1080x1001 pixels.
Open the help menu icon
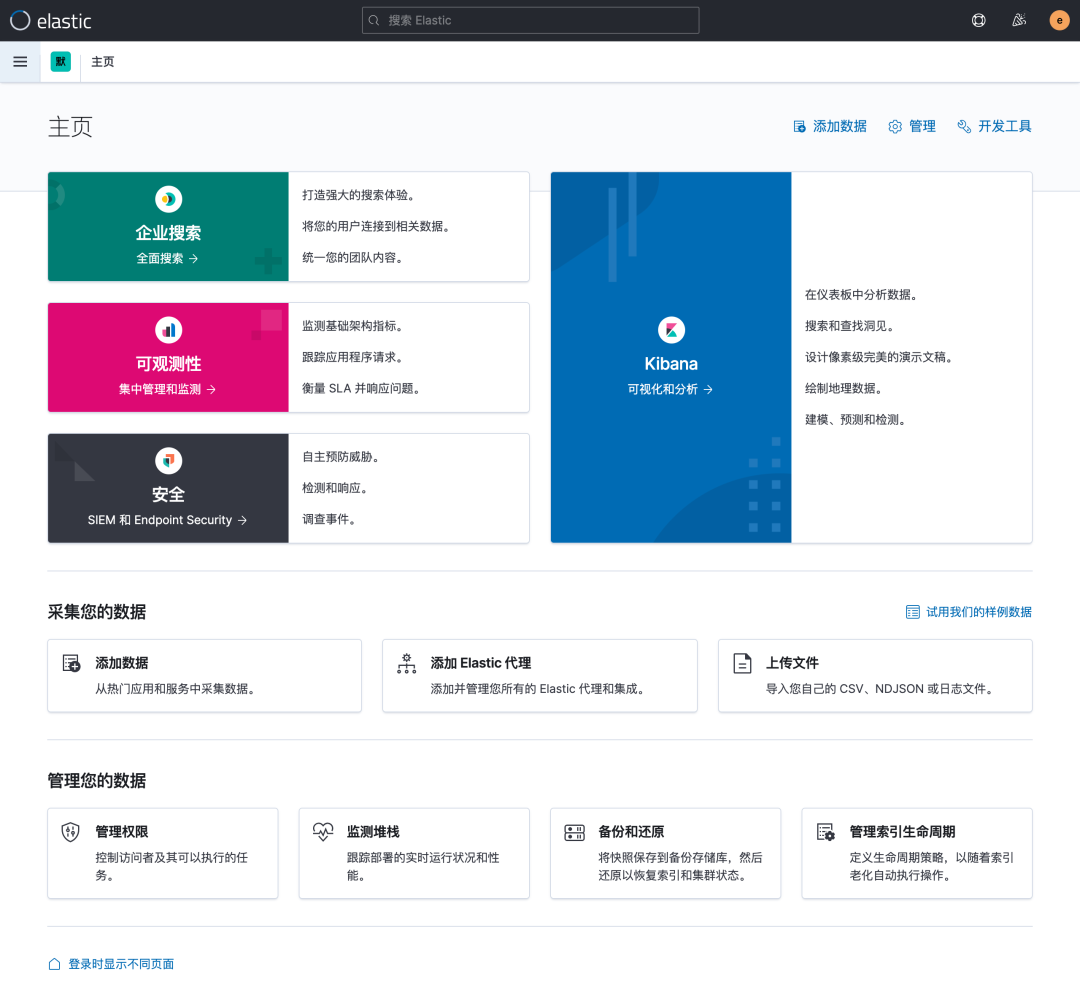click(978, 21)
